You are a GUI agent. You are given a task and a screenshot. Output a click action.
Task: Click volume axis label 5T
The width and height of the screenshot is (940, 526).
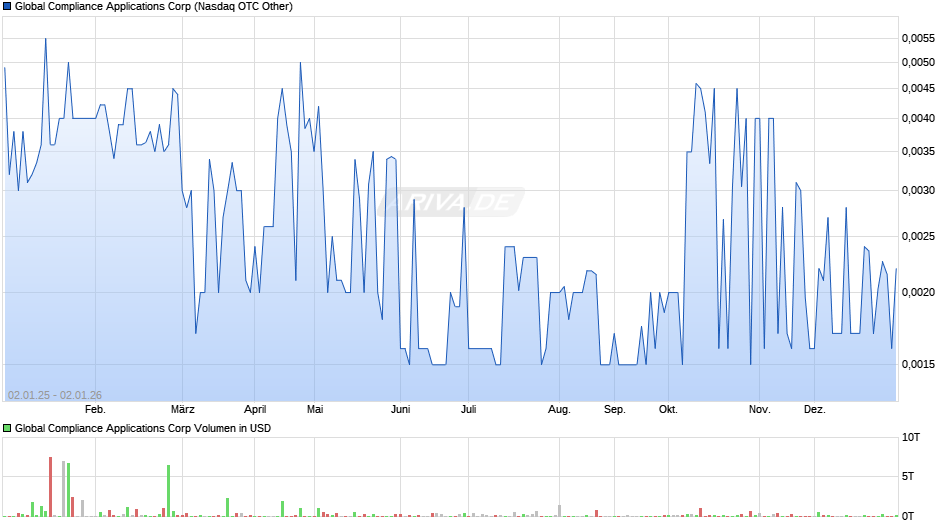(x=908, y=476)
